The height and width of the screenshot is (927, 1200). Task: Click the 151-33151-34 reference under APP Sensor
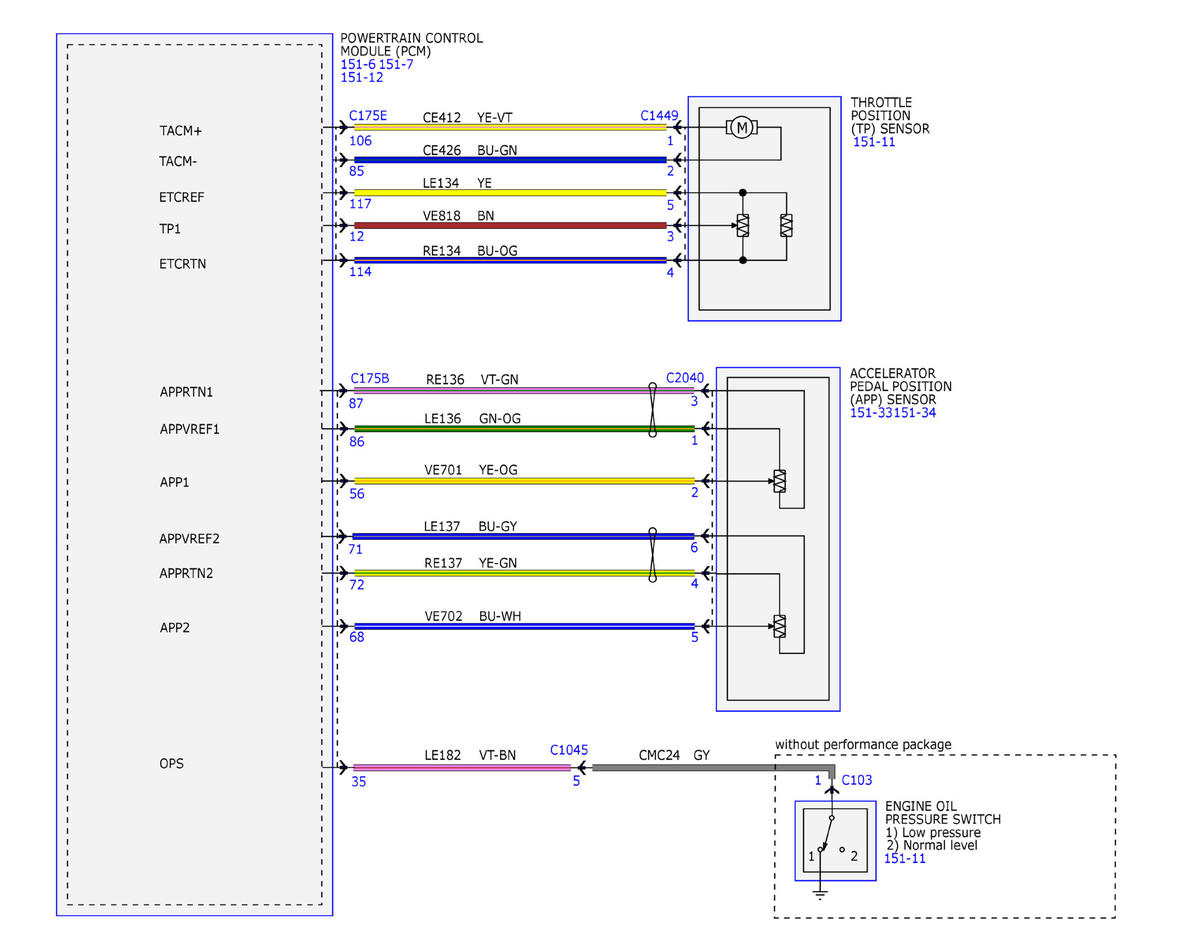pos(893,413)
